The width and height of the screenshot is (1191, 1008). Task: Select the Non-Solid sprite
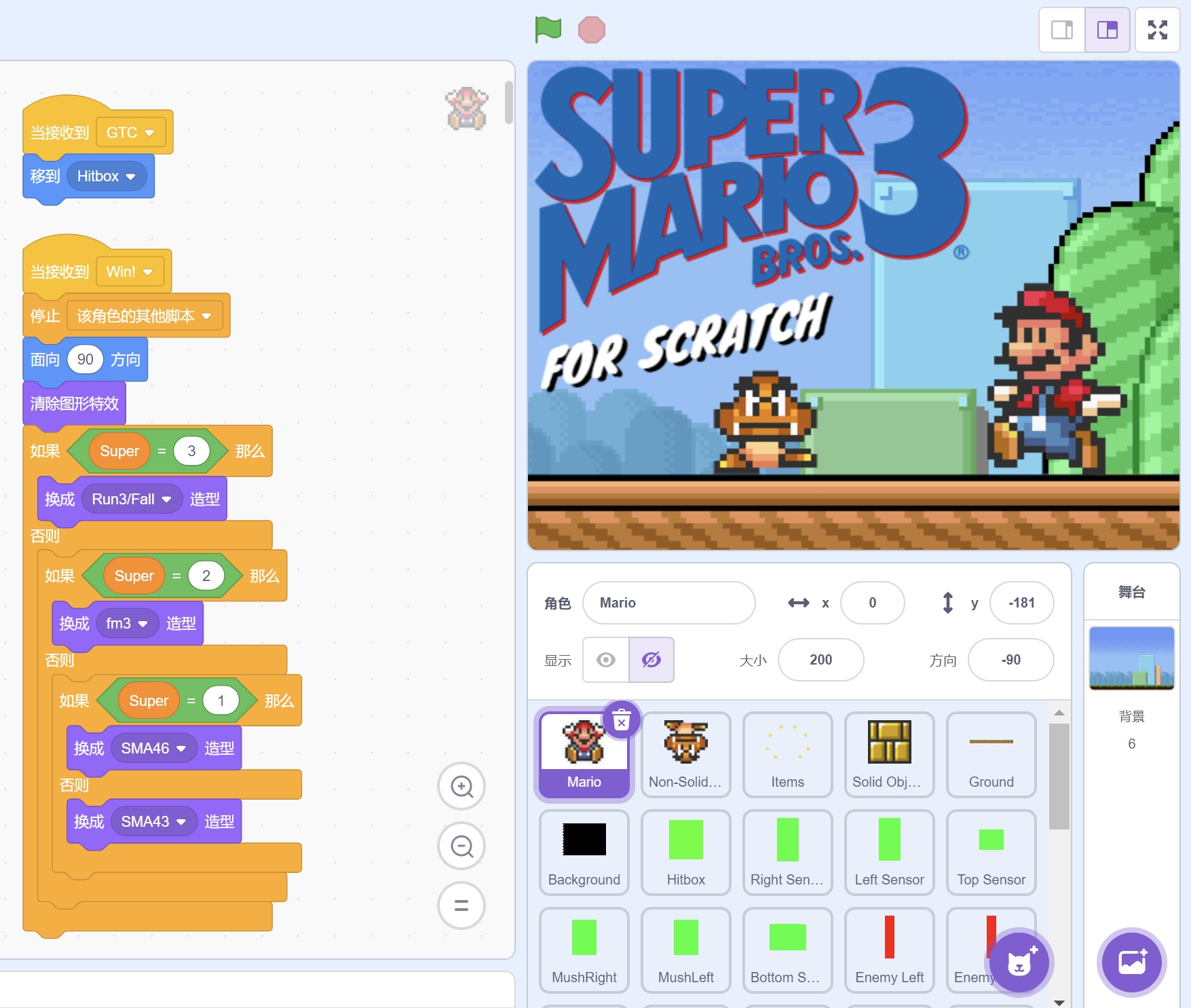(686, 754)
